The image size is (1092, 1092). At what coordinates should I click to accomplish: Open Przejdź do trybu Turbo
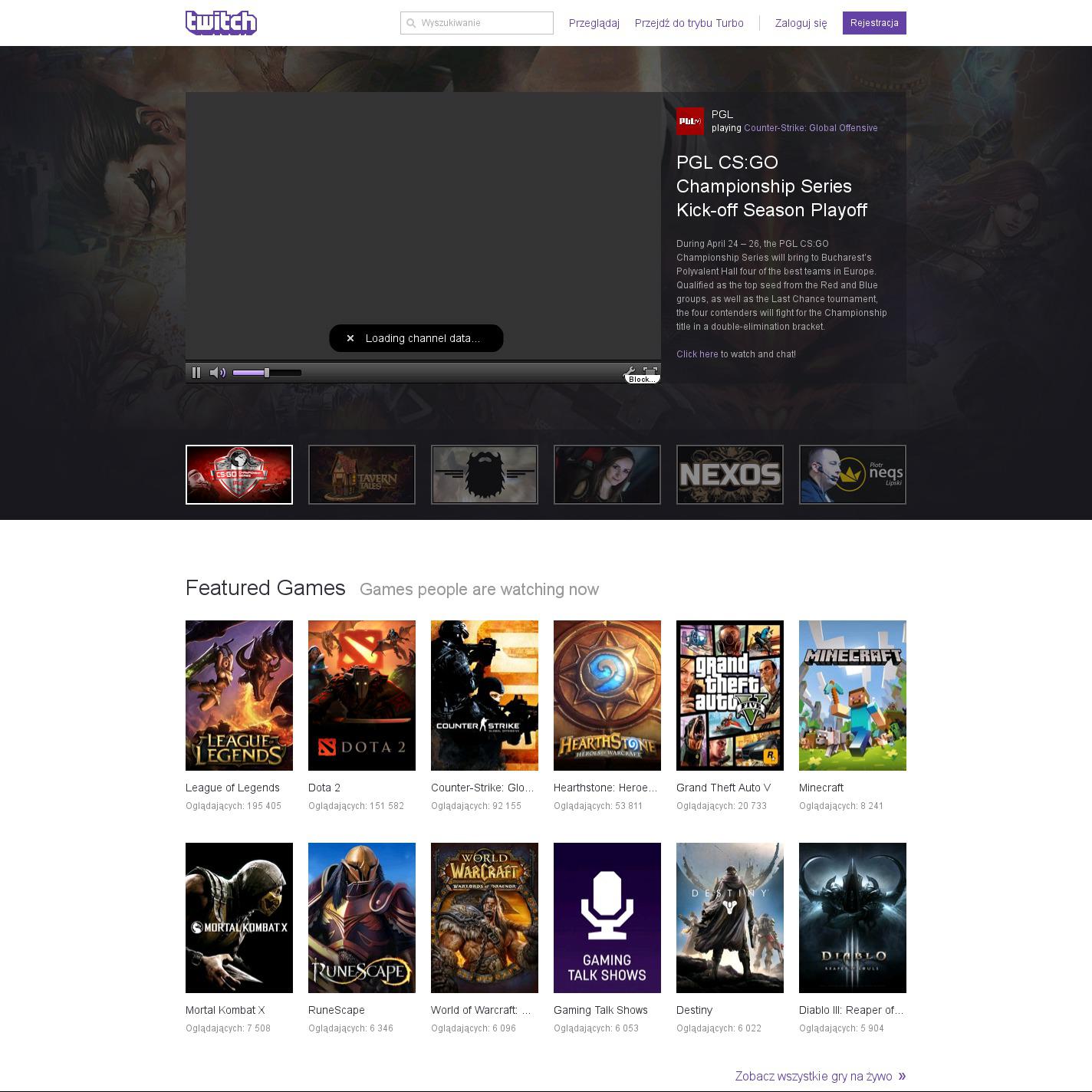689,23
